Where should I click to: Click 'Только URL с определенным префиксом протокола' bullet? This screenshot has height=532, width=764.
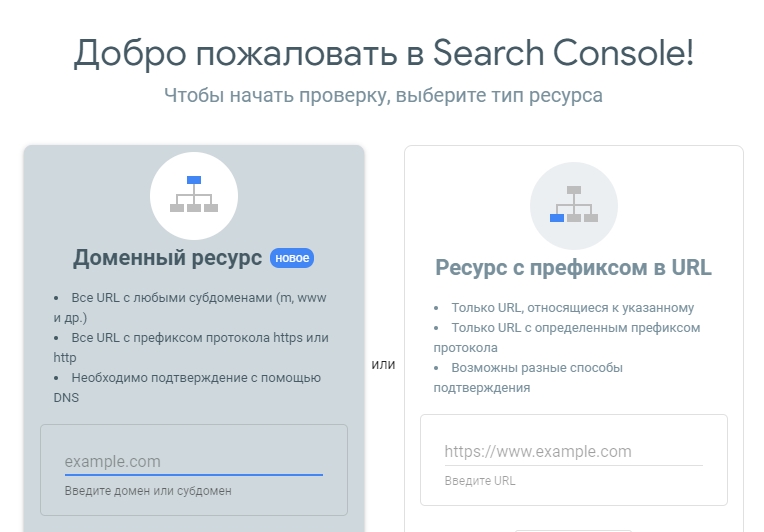pyautogui.click(x=567, y=338)
